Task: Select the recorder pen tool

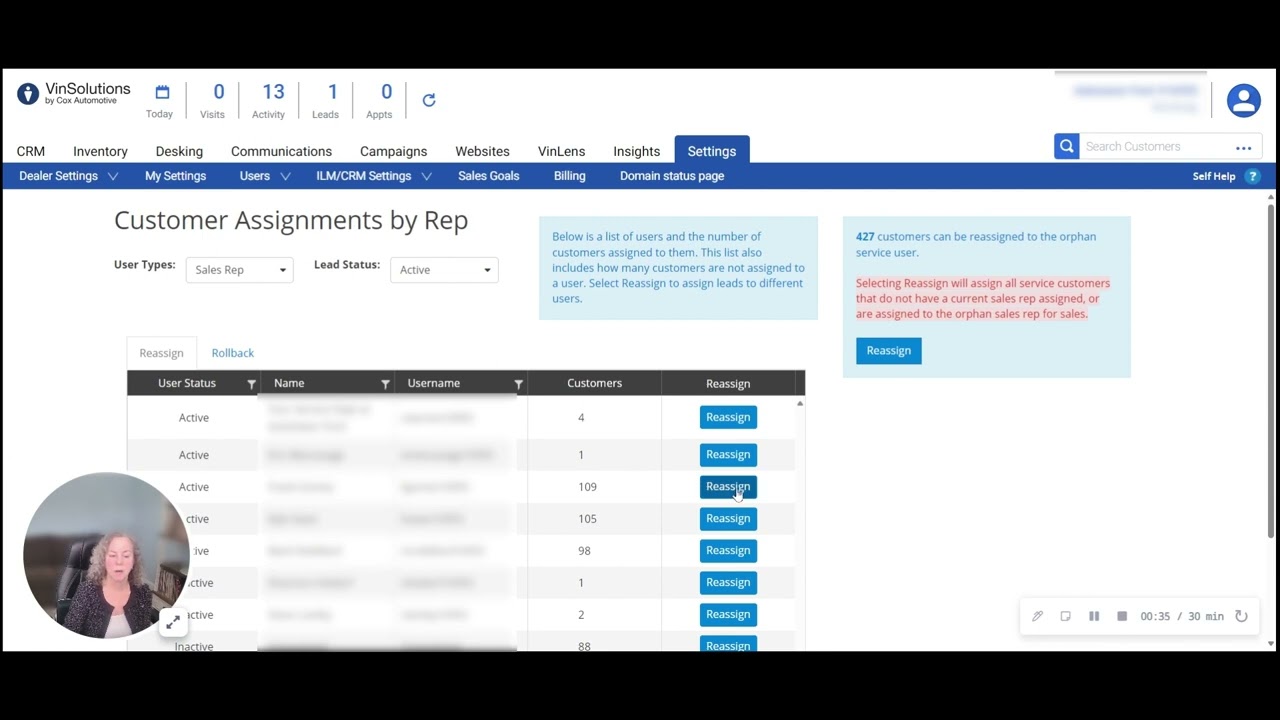Action: [1037, 616]
